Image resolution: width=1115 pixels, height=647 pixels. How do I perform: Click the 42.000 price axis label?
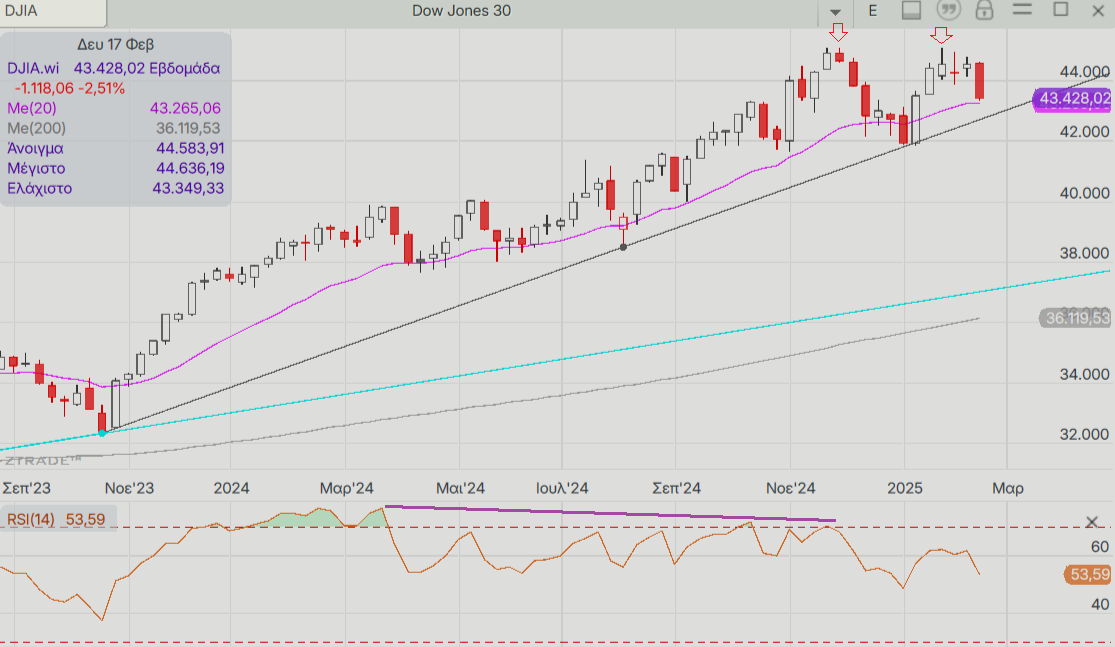point(1084,132)
